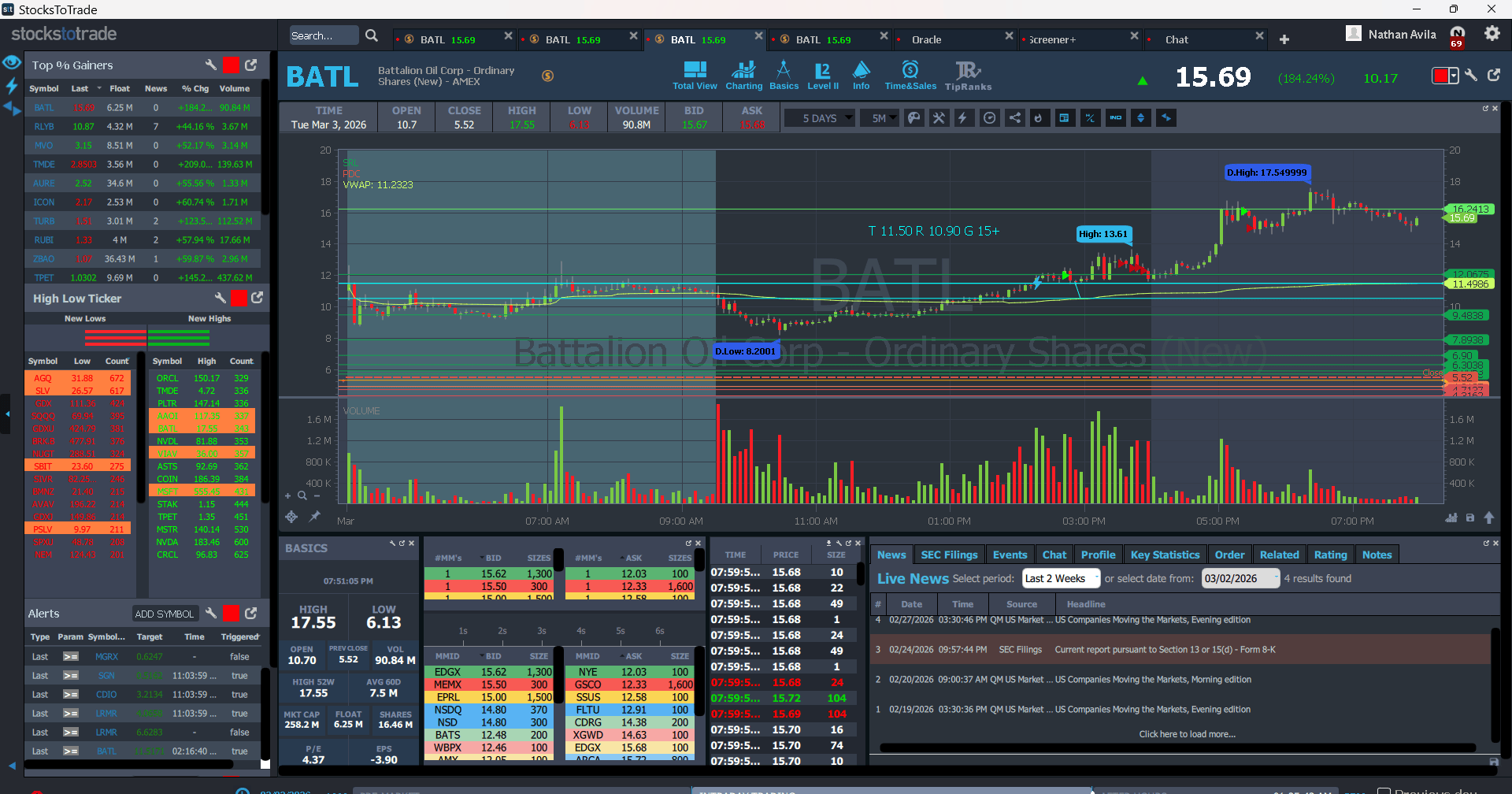The height and width of the screenshot is (794, 1512).
Task: Expand the left edge panel collapse arrow
Action: coord(7,414)
